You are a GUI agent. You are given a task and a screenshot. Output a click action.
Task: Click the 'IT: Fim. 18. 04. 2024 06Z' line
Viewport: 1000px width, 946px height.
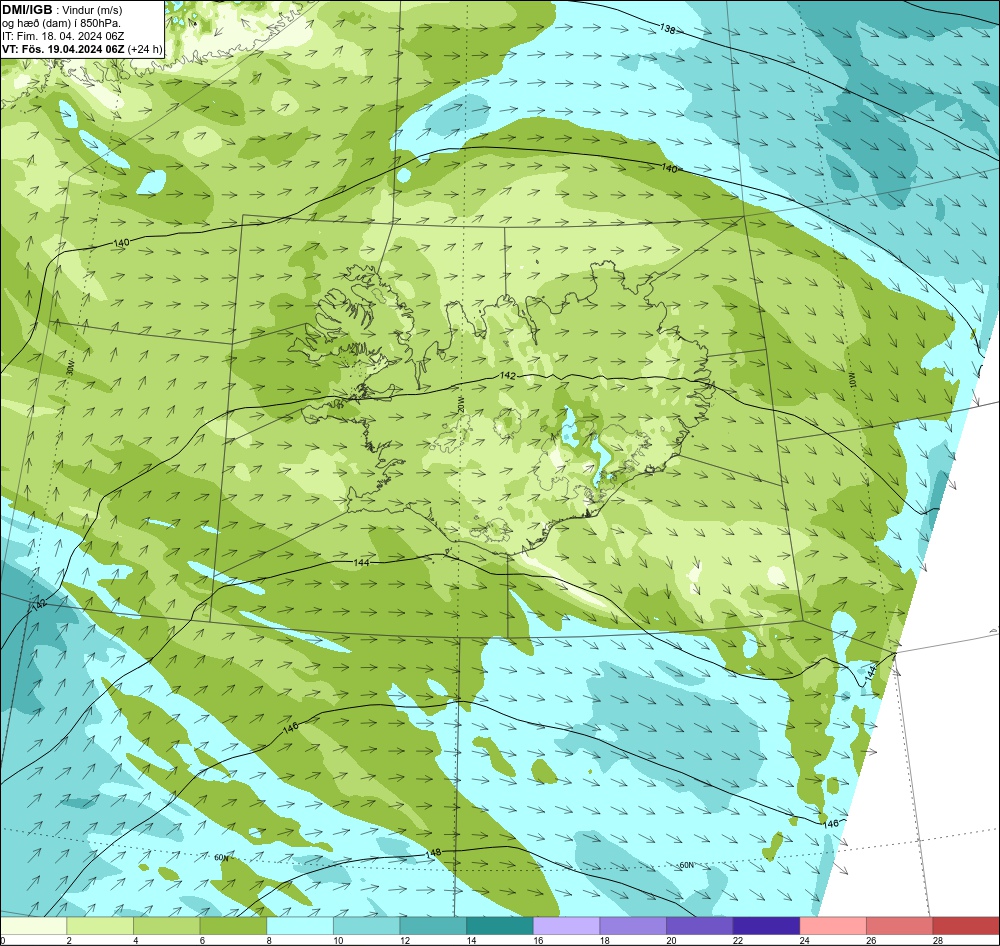click(x=63, y=36)
